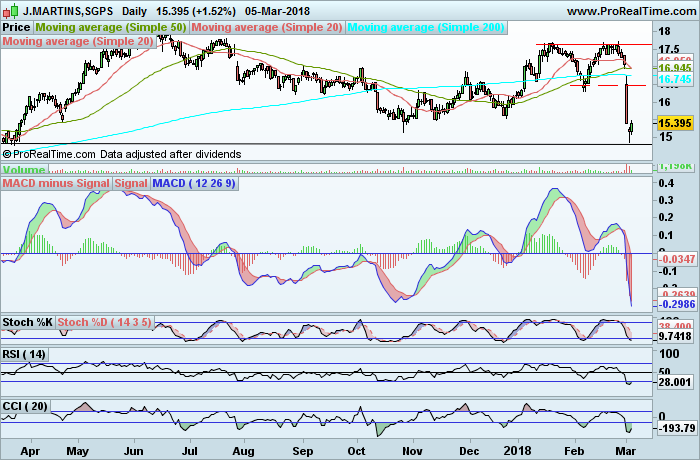Click the 100 level on the RSI axis
700x460 pixels.
pos(669,354)
